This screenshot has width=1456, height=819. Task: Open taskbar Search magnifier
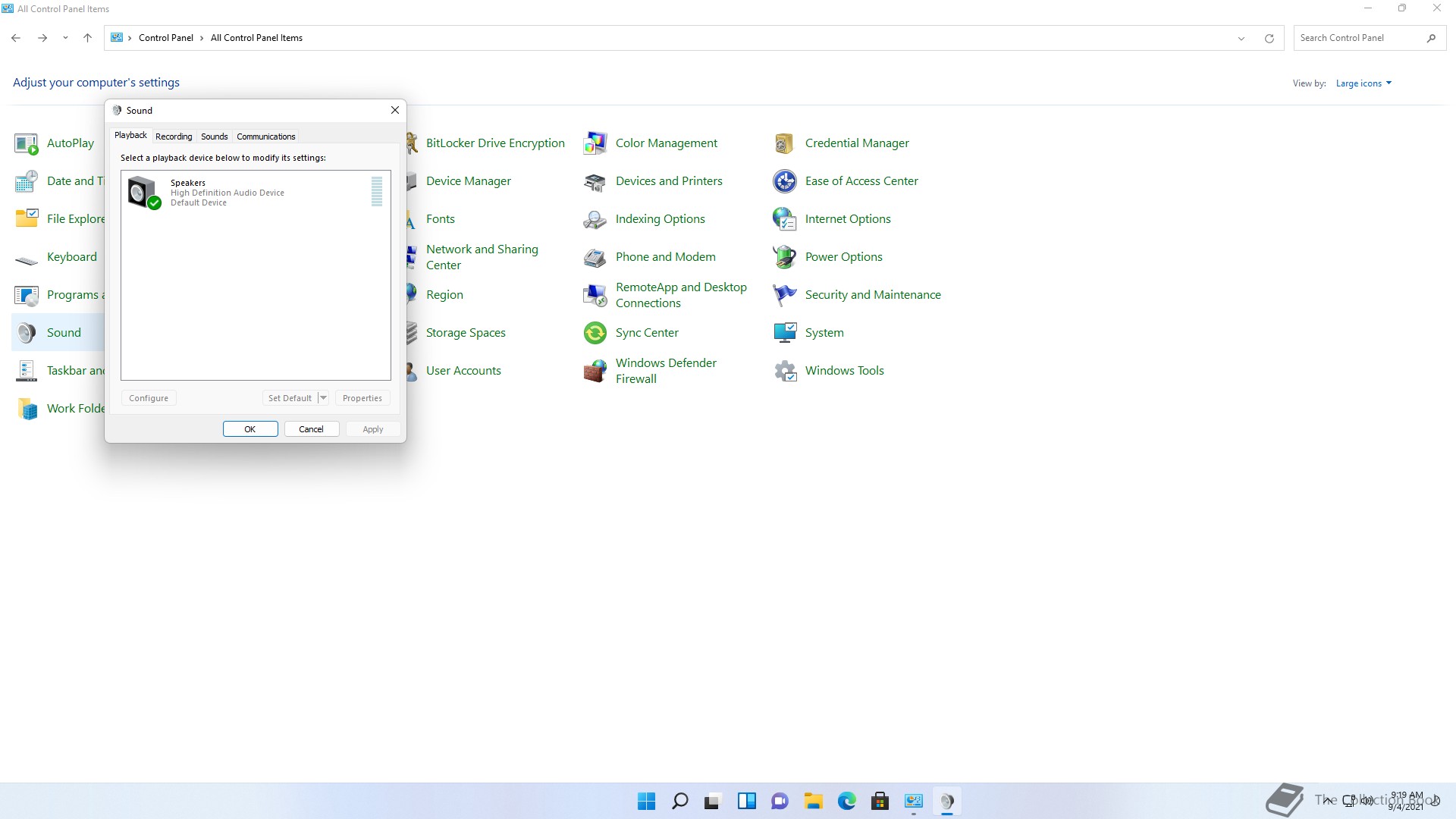(x=680, y=801)
